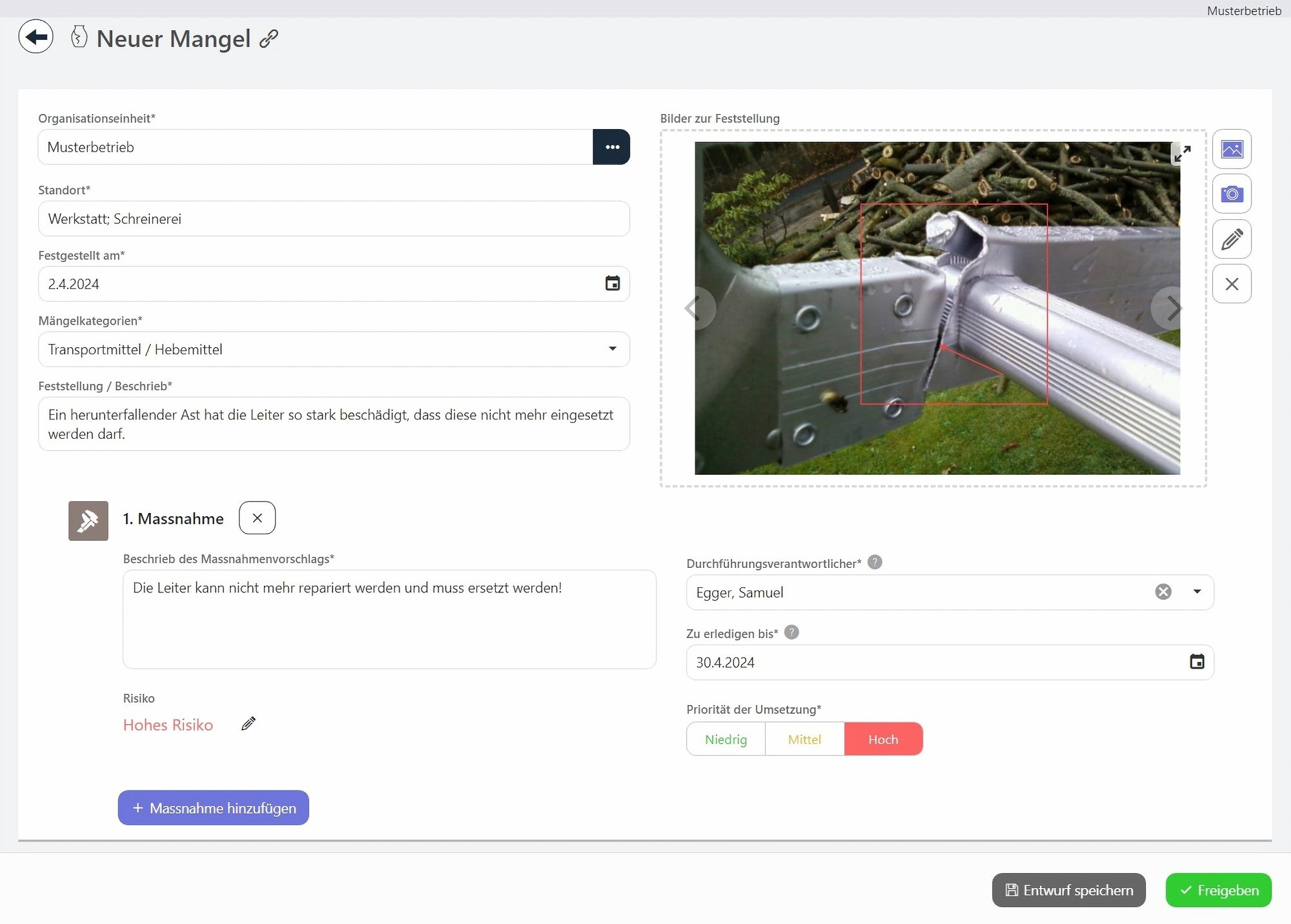Open Organisationseinheit options via ellipsis button

pos(611,146)
